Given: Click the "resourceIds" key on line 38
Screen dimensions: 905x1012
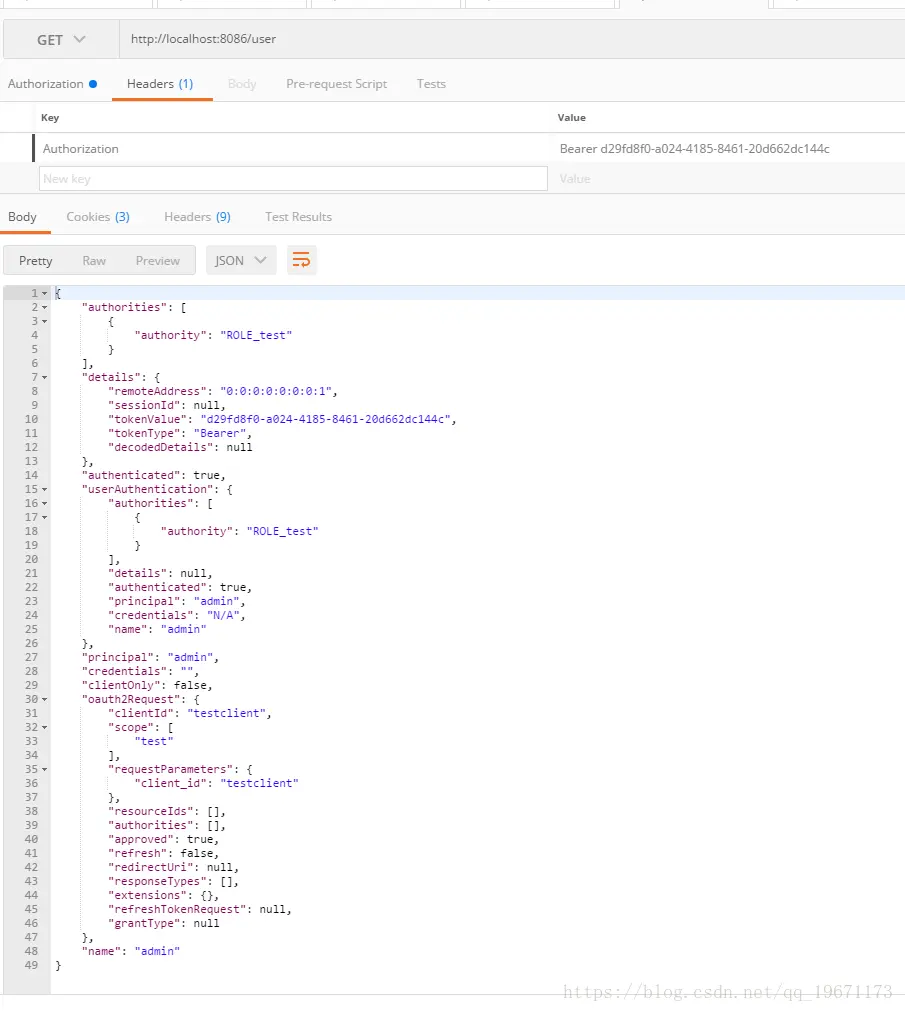Looking at the screenshot, I should 151,811.
